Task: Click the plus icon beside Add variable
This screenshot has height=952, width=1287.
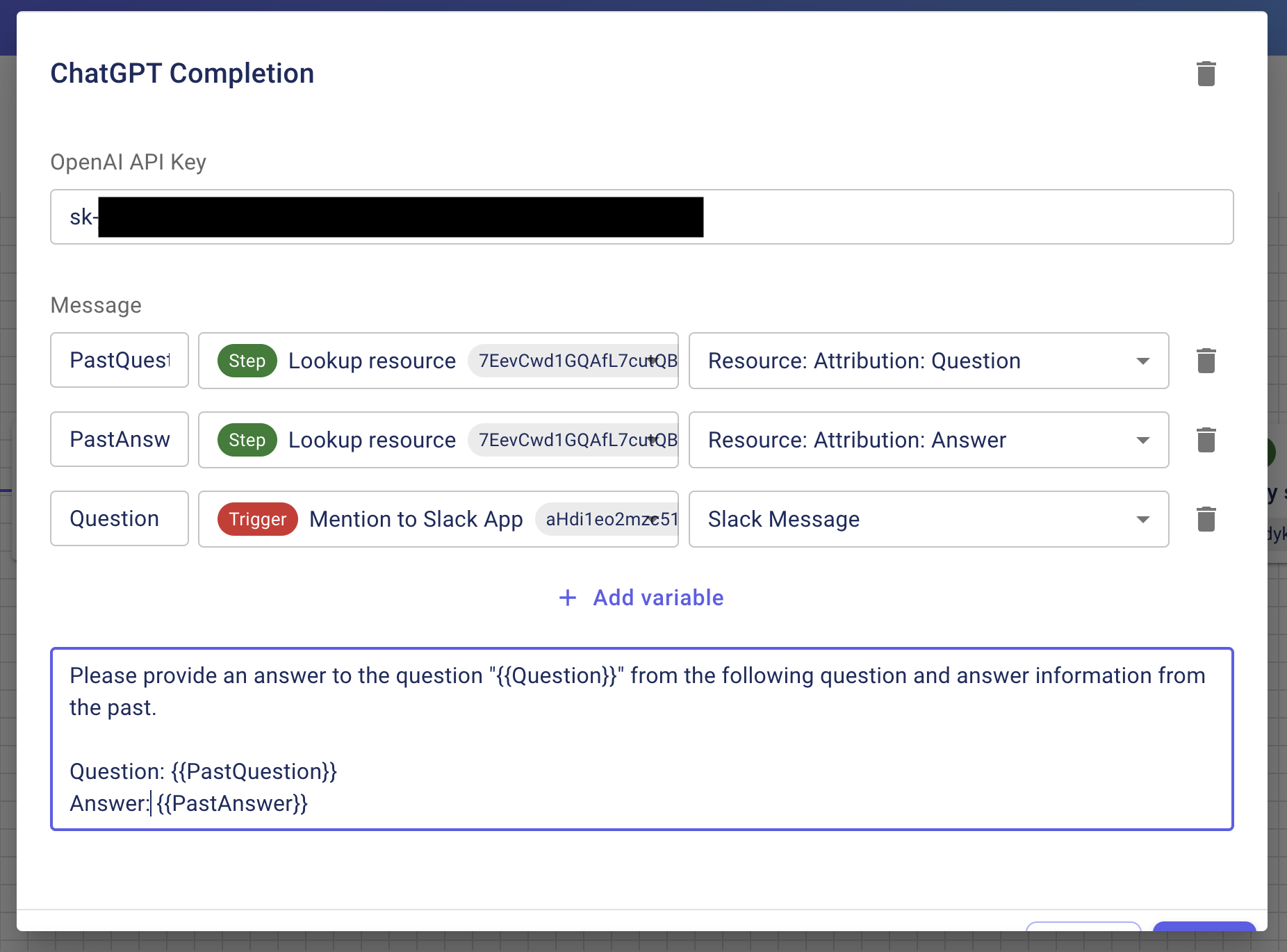Action: [568, 598]
